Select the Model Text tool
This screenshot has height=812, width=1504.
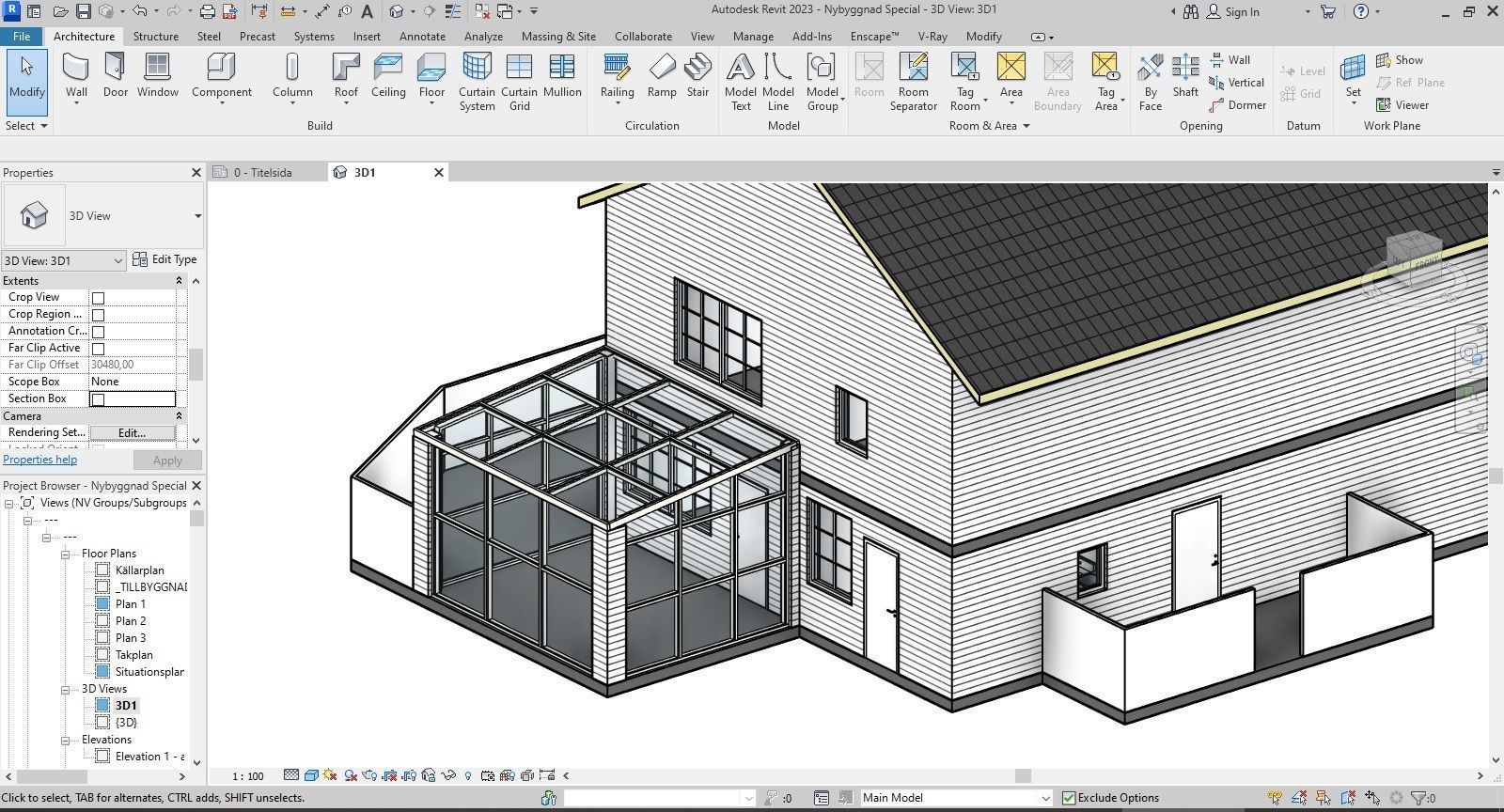click(x=741, y=82)
